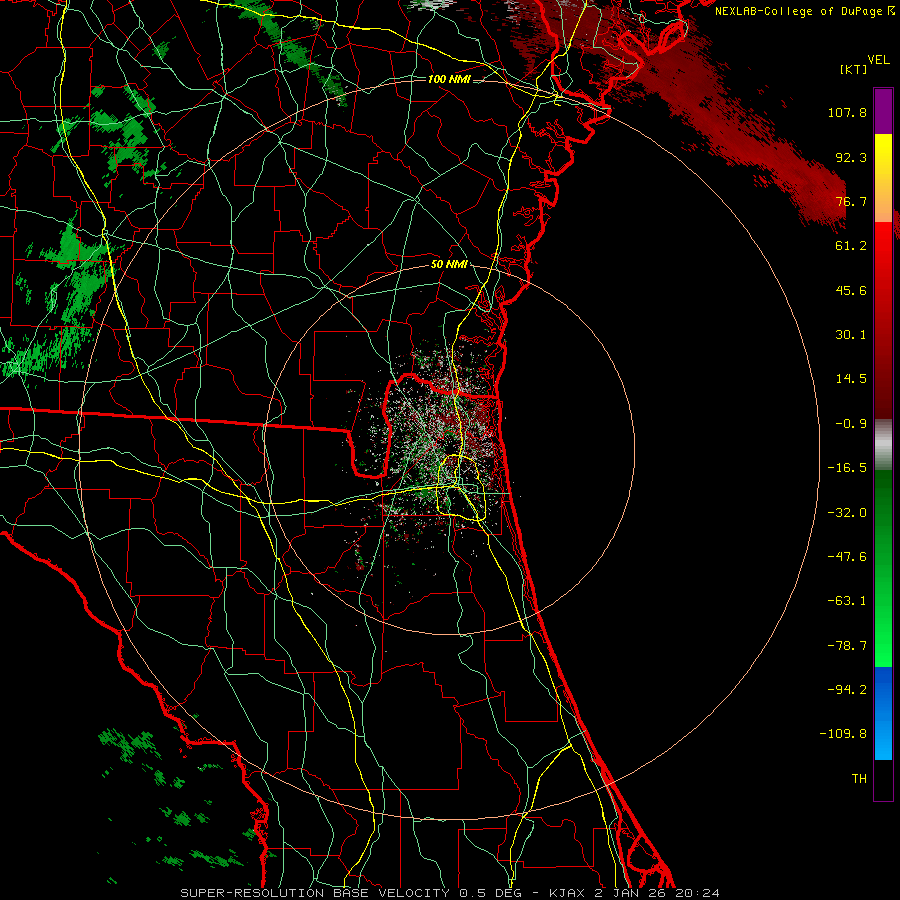The height and width of the screenshot is (900, 900).
Task: Click the 30.1 legend value
Action: [851, 335]
